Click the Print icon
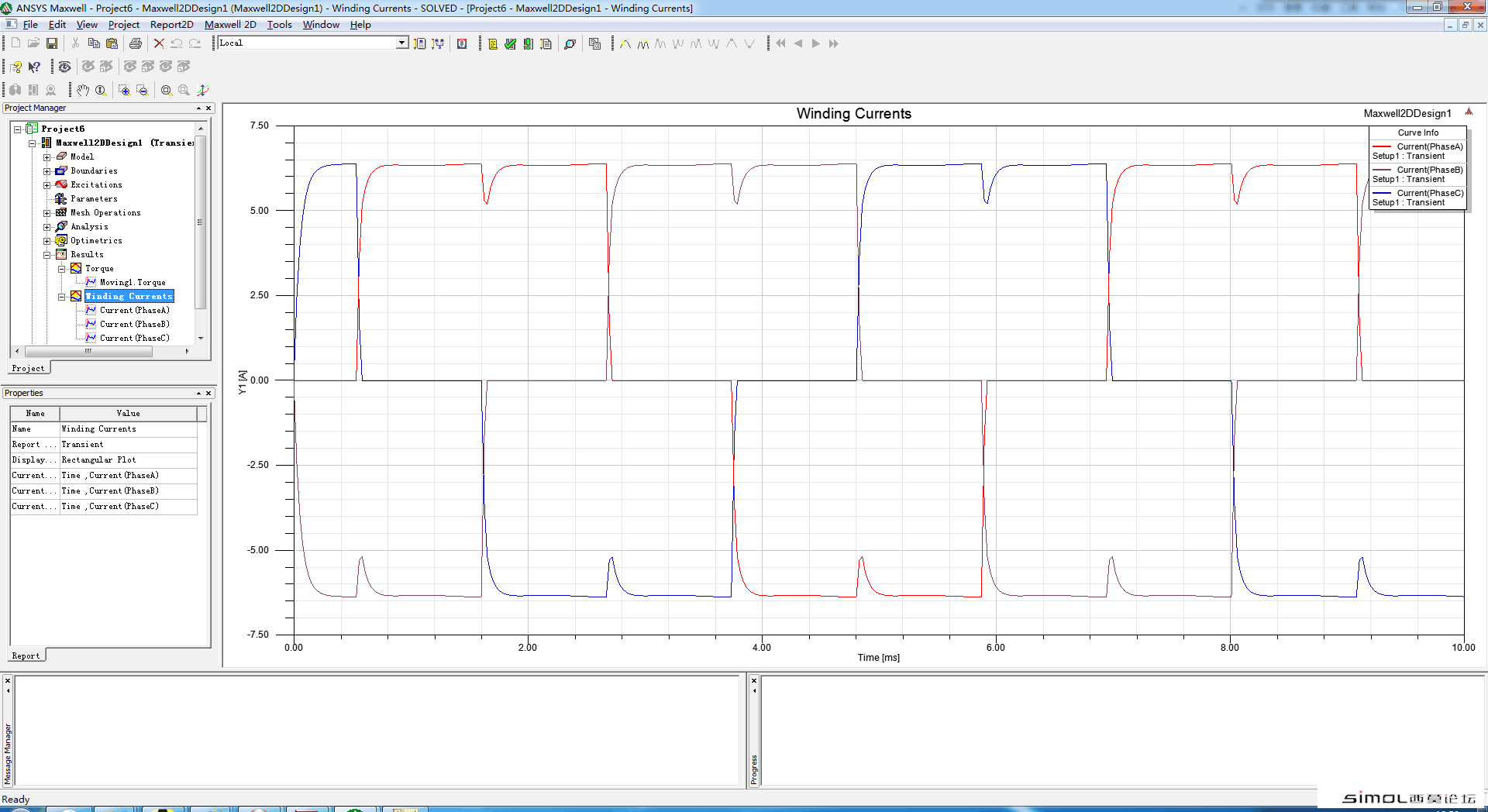Screen dimensions: 1488x812 [136, 43]
